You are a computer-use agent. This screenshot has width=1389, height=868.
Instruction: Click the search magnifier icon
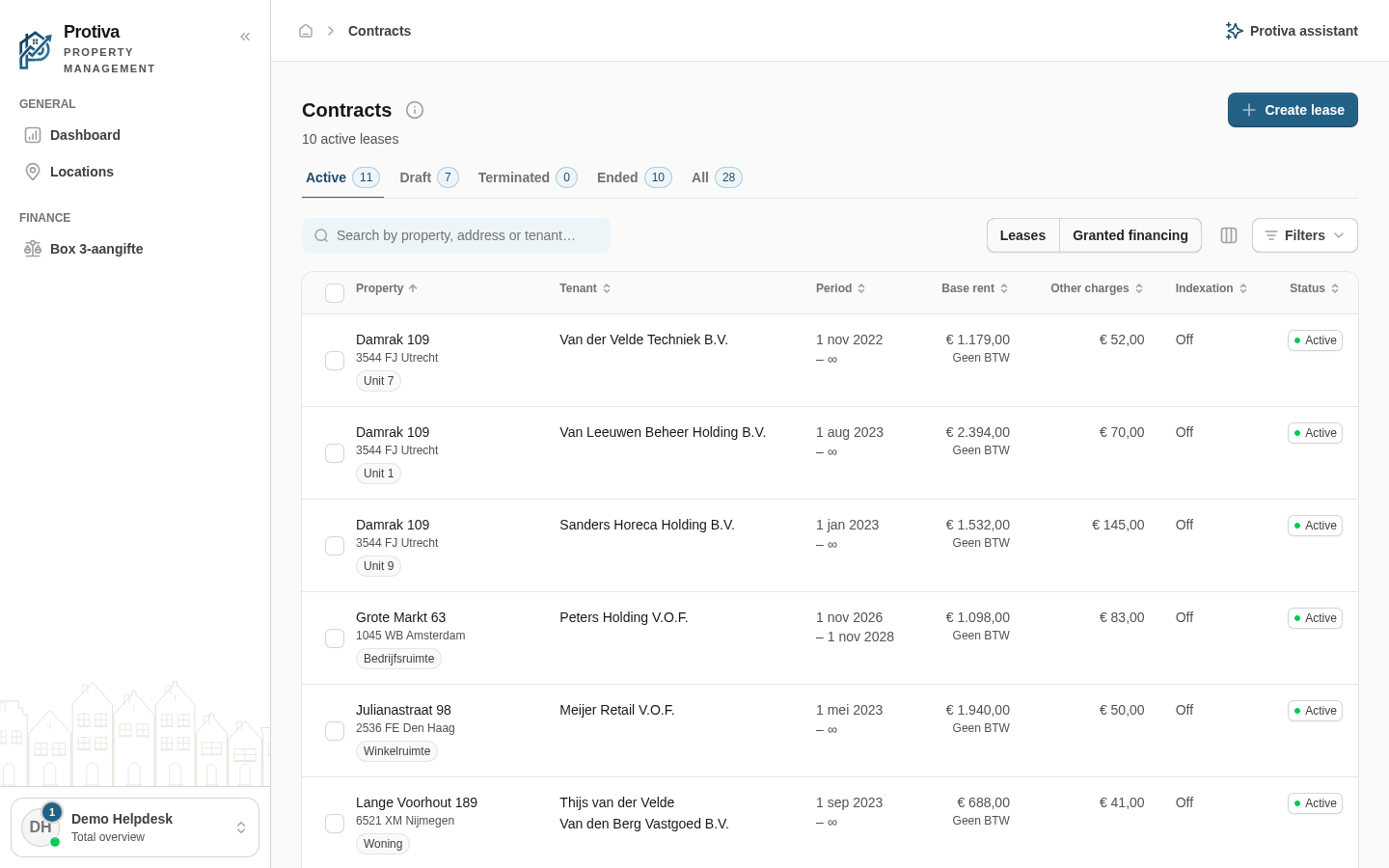click(x=321, y=235)
